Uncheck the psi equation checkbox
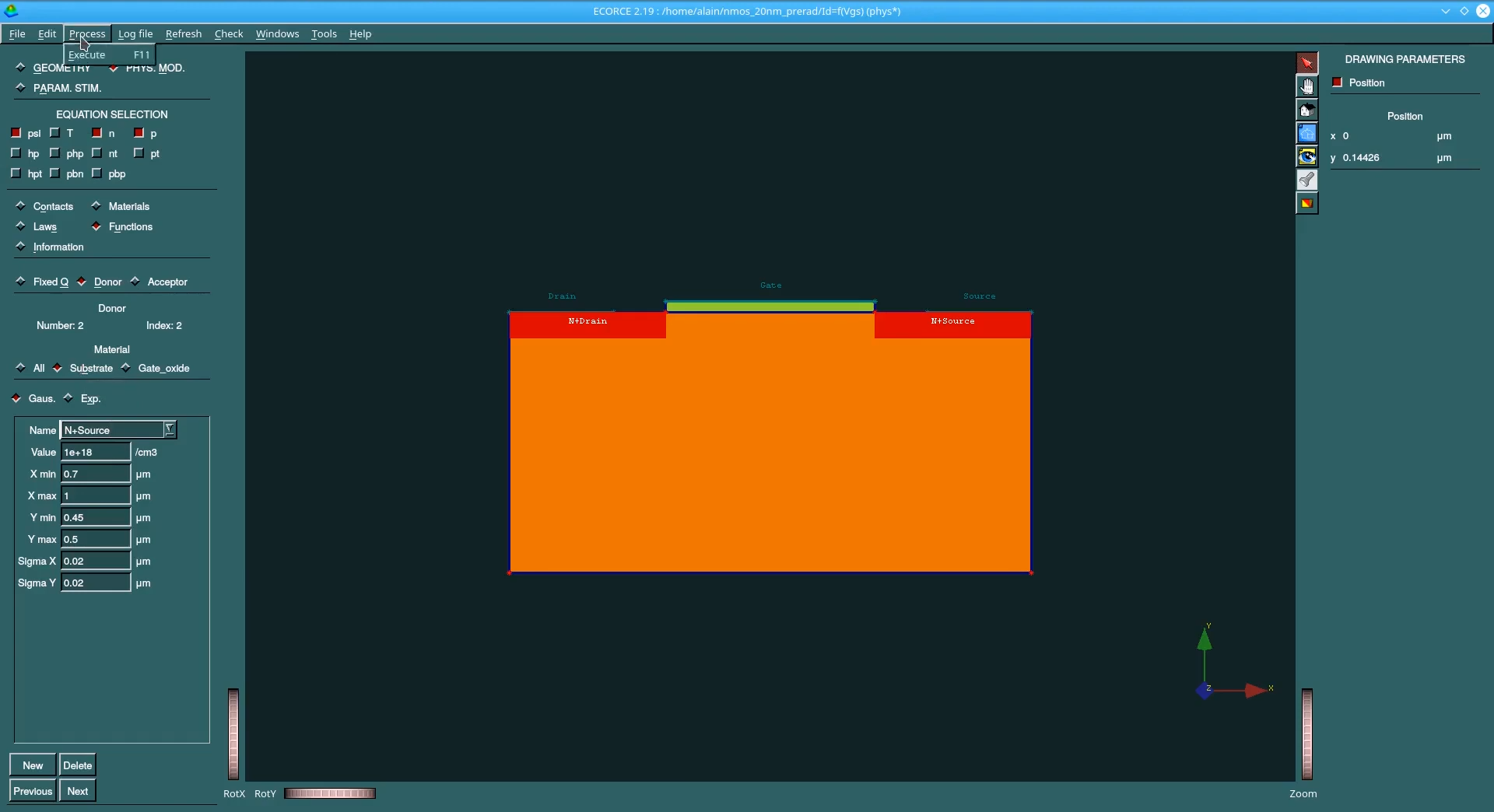This screenshot has height=812, width=1494. point(16,133)
